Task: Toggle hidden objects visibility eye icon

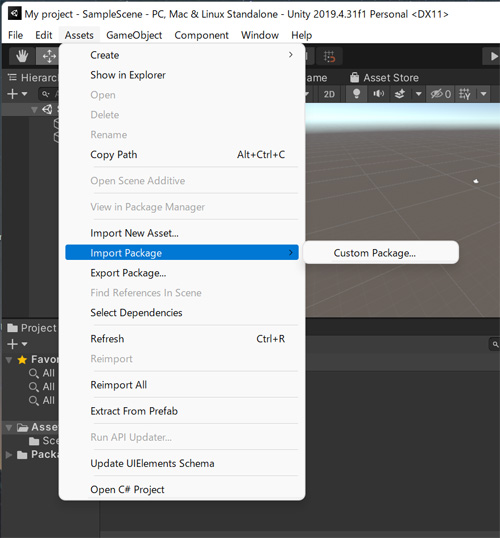Action: [441, 94]
